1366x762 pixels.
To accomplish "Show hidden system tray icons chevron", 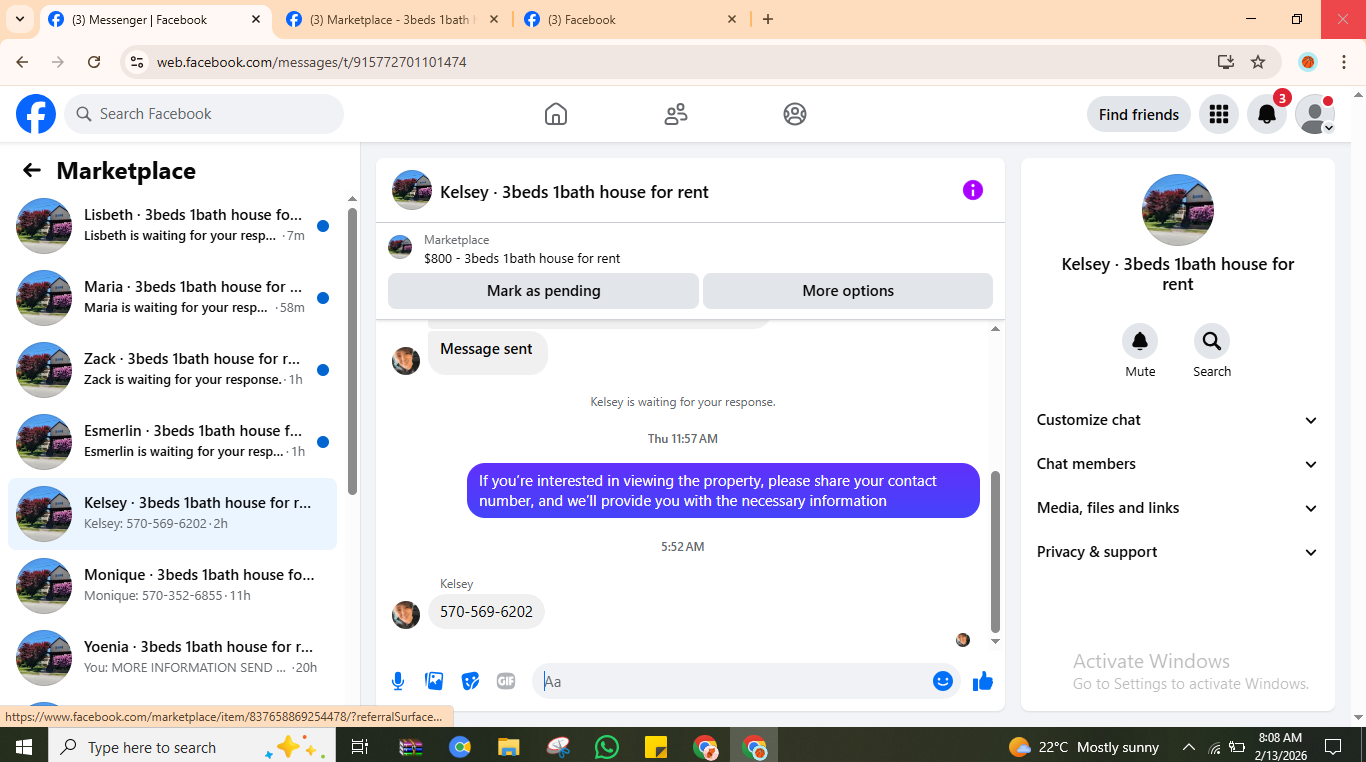I will coord(1189,747).
